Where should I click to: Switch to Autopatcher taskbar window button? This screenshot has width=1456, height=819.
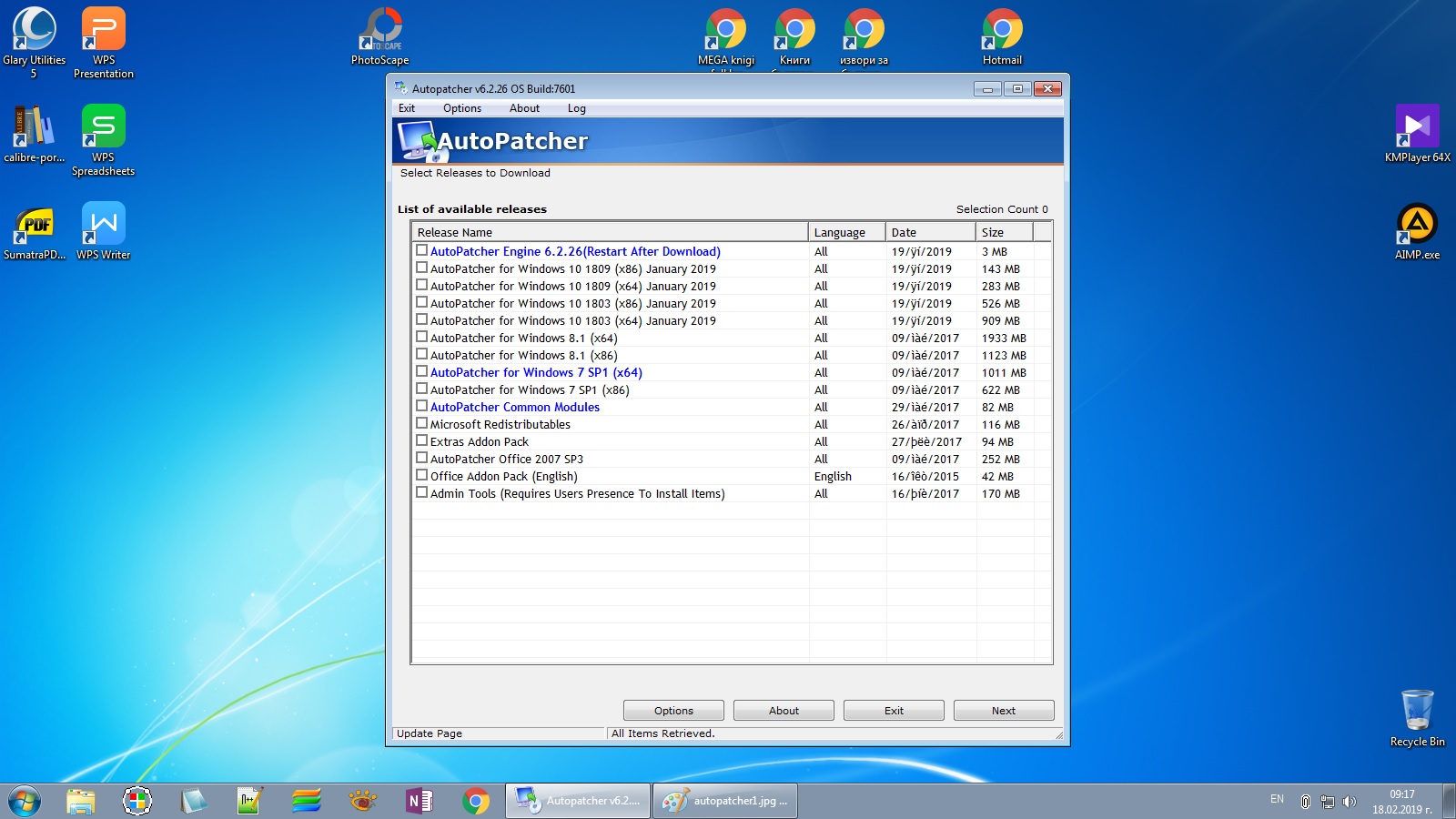(x=578, y=801)
